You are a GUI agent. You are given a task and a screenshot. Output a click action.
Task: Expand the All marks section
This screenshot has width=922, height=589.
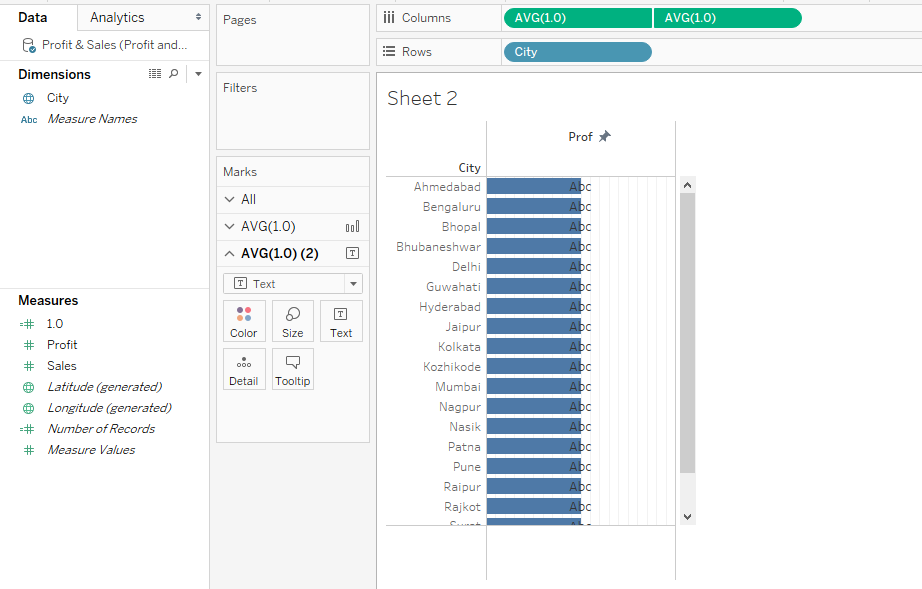(x=230, y=200)
